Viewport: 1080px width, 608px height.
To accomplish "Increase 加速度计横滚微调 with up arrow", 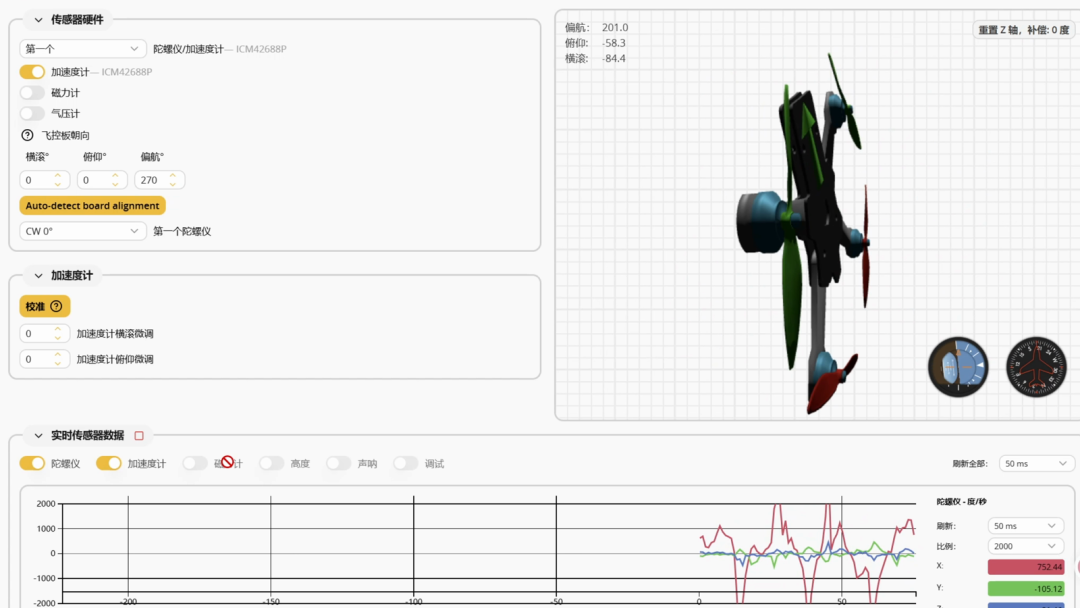I will click(x=58, y=329).
